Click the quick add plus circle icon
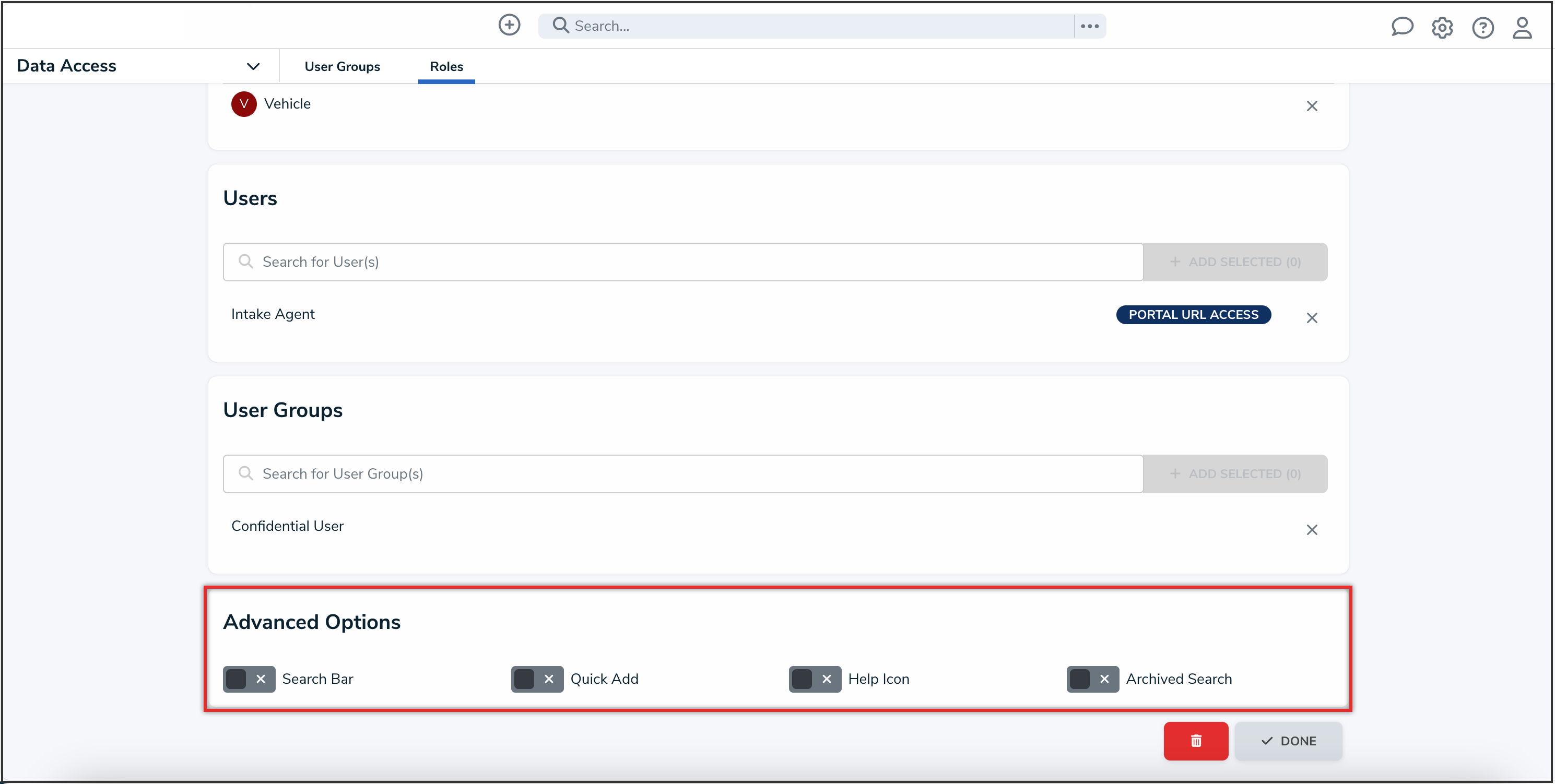The image size is (1555, 784). click(509, 26)
